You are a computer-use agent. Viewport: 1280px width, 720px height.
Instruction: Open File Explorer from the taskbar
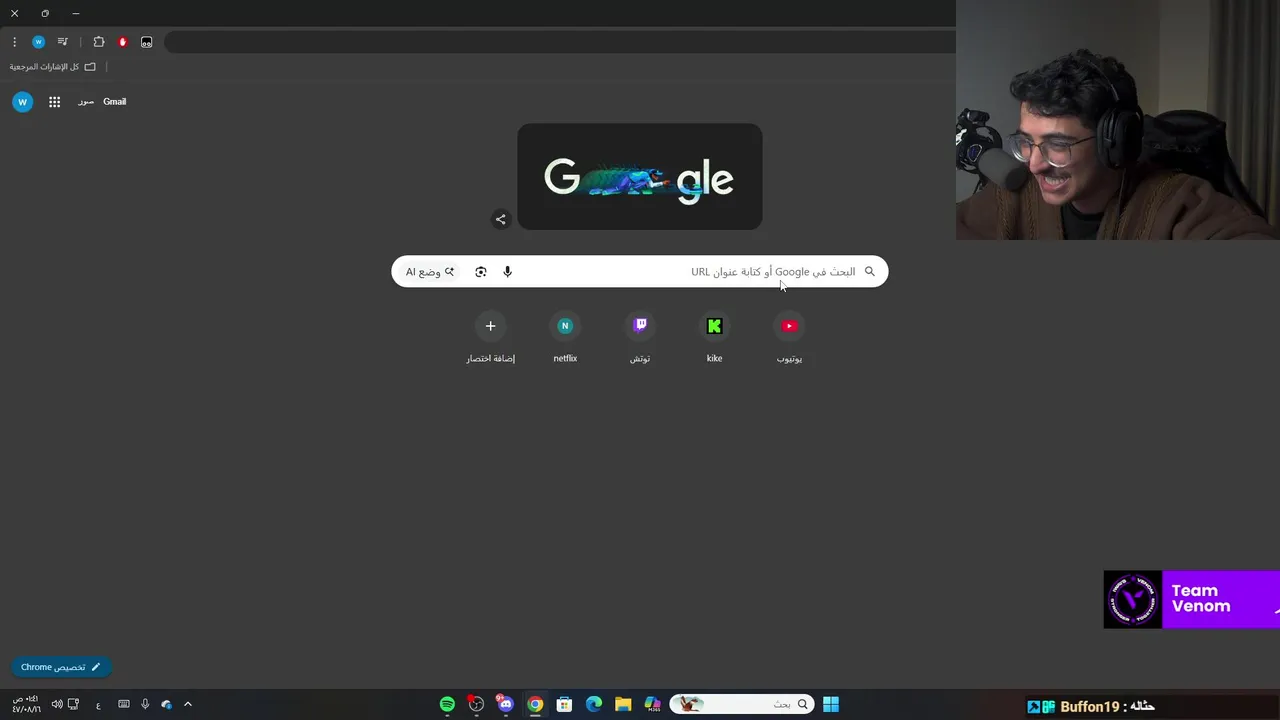click(x=623, y=704)
